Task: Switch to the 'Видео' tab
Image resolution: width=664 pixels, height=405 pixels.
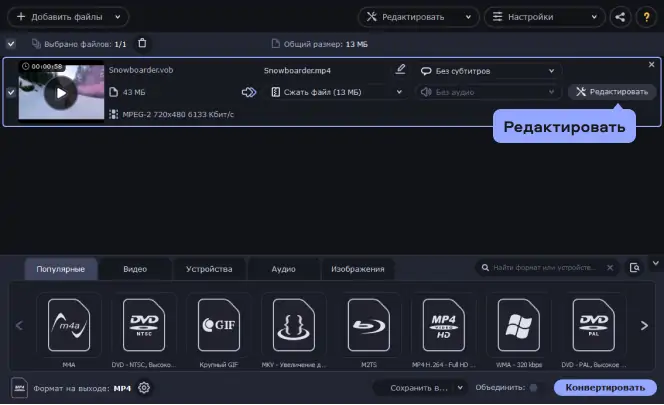Action: [x=135, y=269]
